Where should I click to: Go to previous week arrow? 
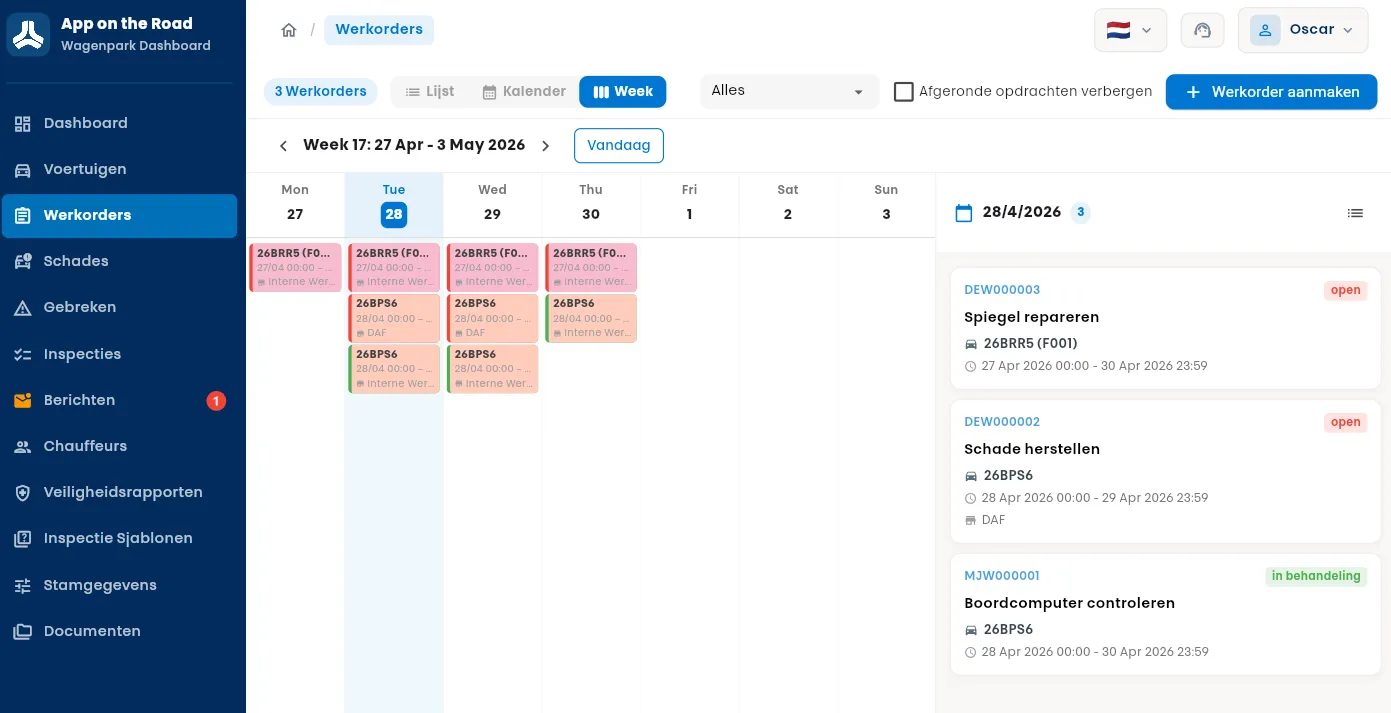(283, 146)
